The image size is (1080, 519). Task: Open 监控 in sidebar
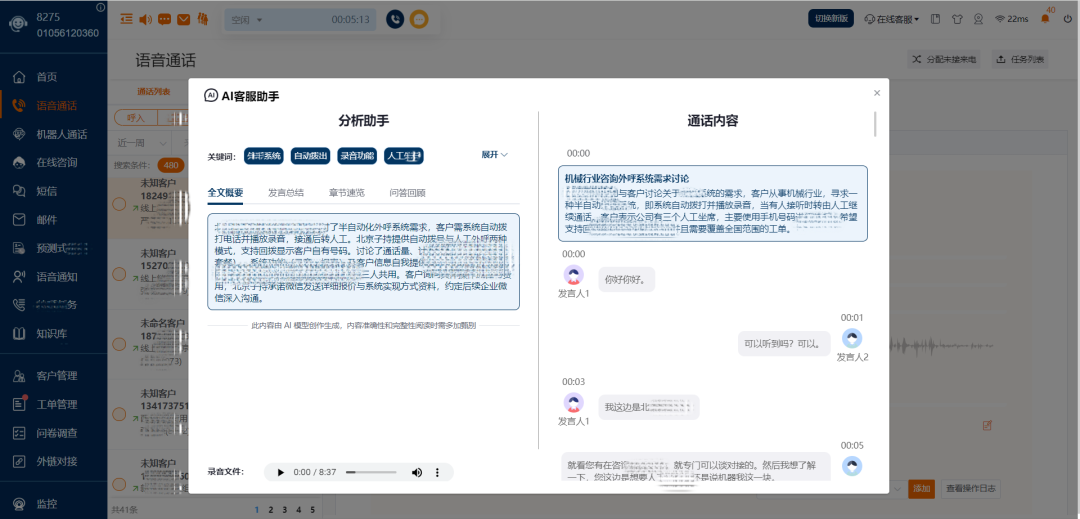(47, 504)
